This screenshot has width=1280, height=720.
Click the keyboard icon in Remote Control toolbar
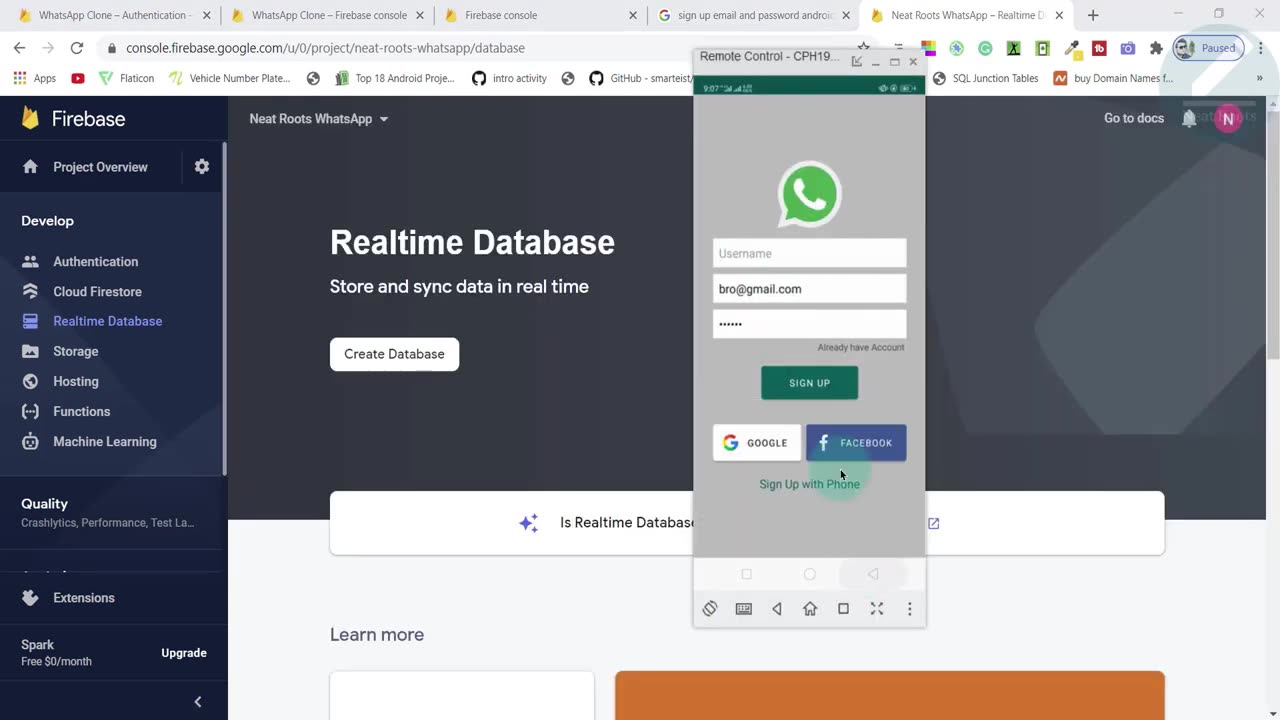[x=743, y=609]
